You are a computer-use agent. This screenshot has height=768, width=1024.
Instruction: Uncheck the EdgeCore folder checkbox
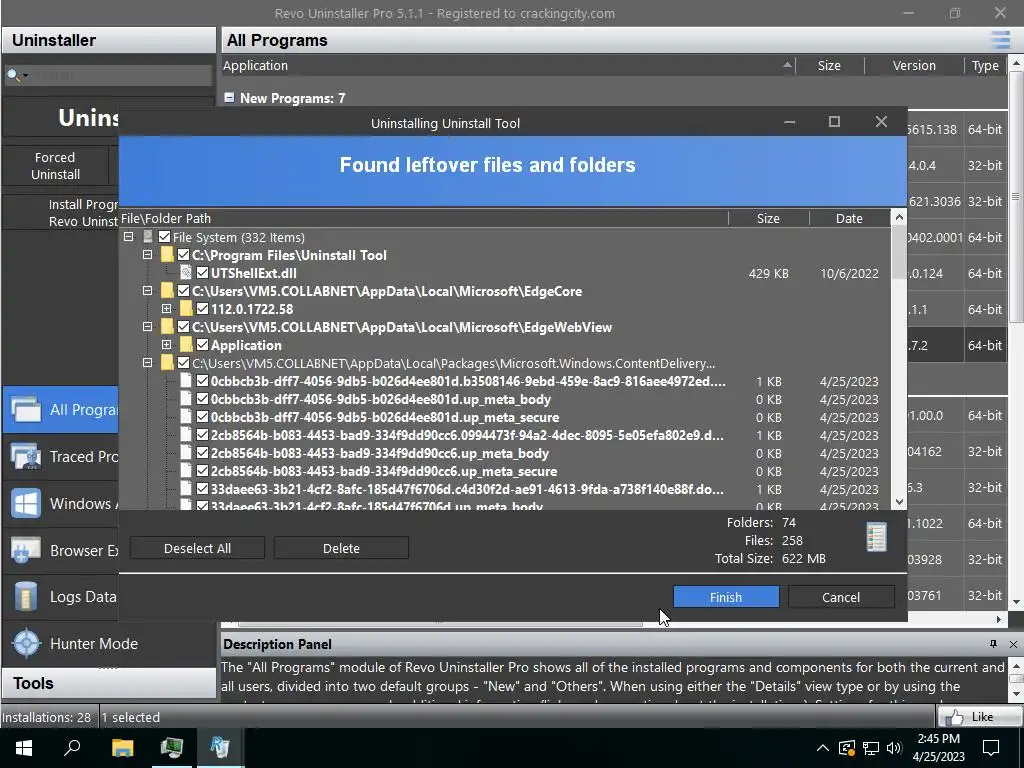tap(183, 291)
